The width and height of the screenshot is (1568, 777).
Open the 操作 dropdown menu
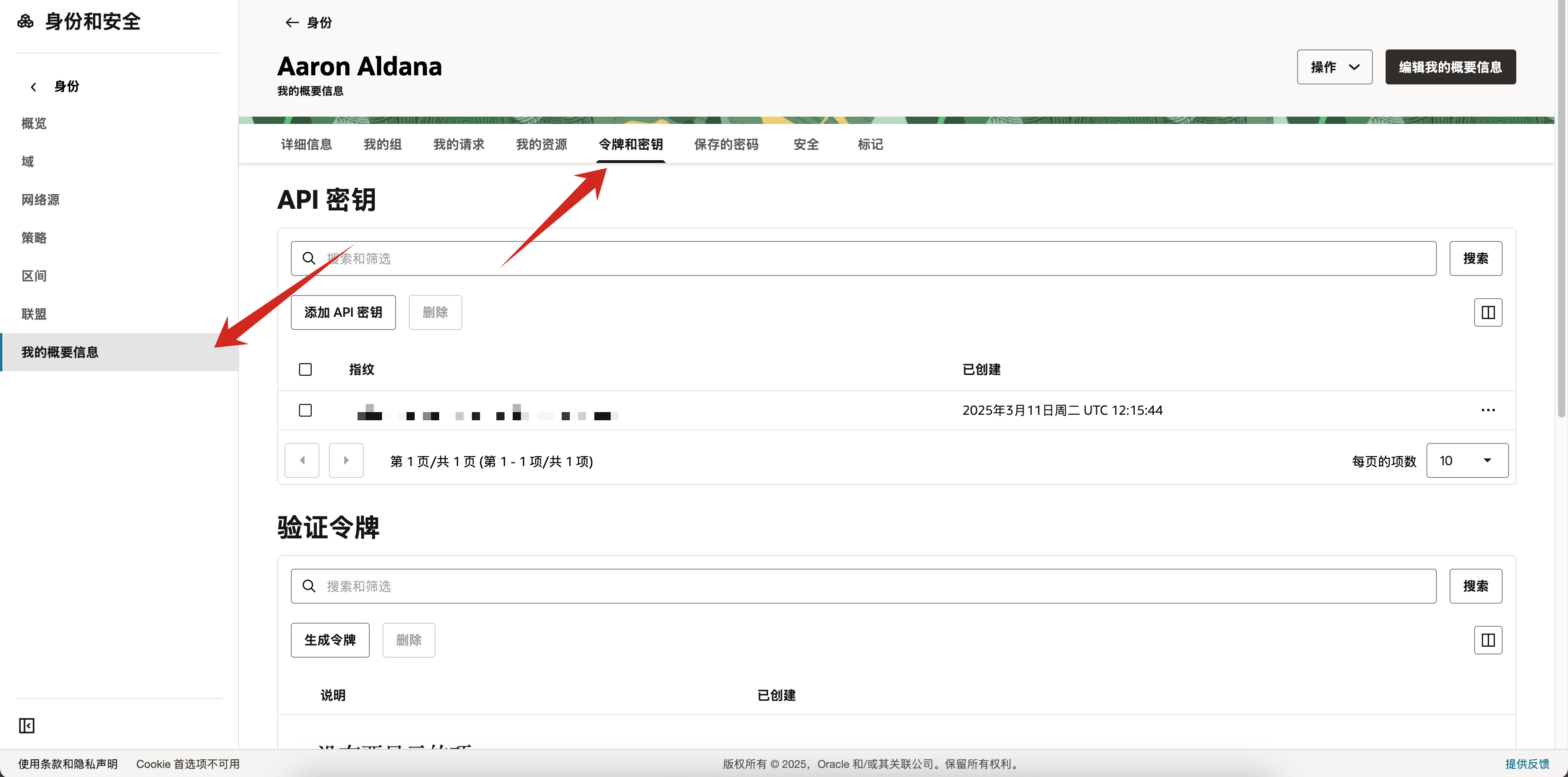click(1333, 67)
